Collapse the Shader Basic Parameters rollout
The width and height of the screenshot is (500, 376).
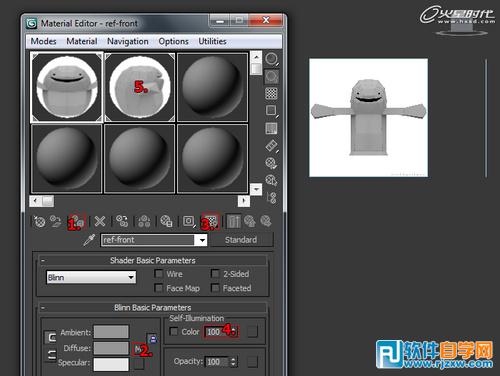pos(43,261)
